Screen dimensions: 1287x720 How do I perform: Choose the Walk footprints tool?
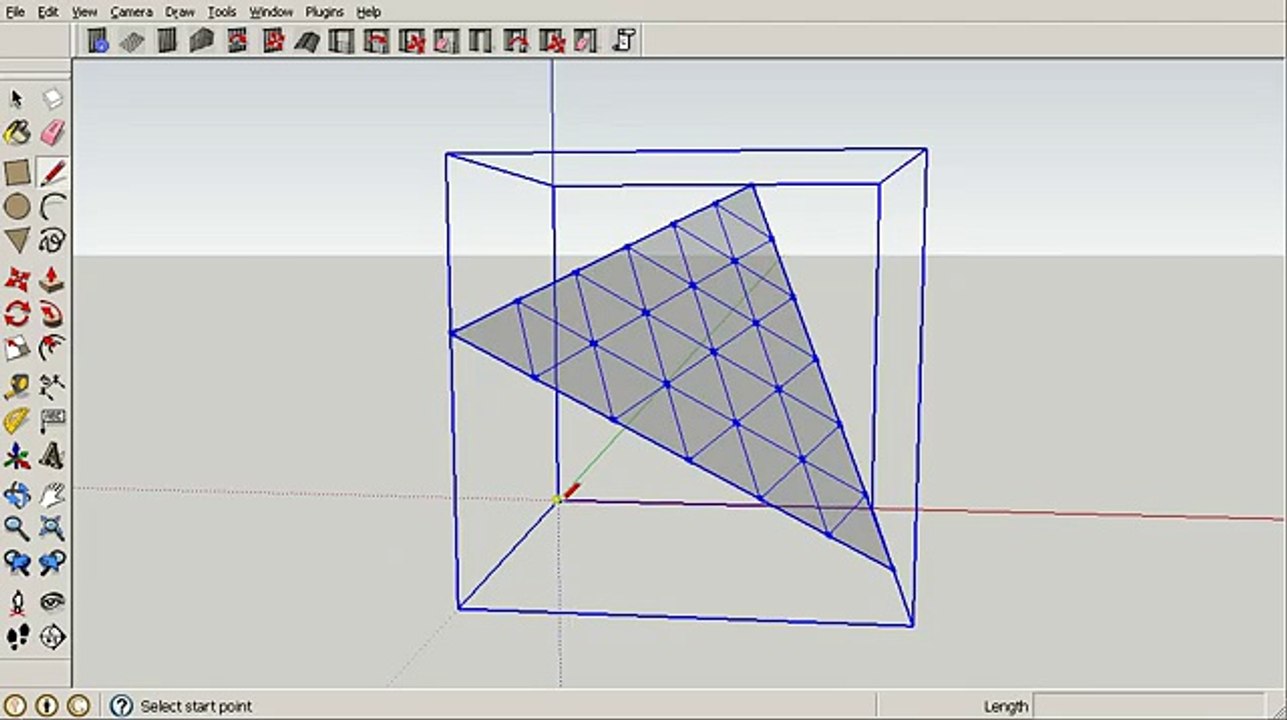17,636
